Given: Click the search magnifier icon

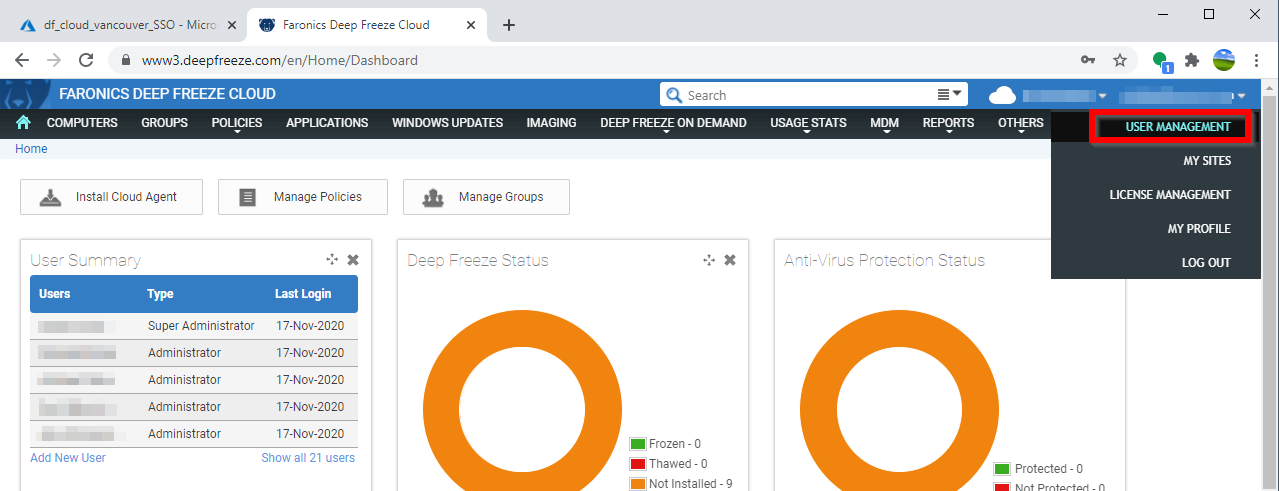Looking at the screenshot, I should pos(674,95).
